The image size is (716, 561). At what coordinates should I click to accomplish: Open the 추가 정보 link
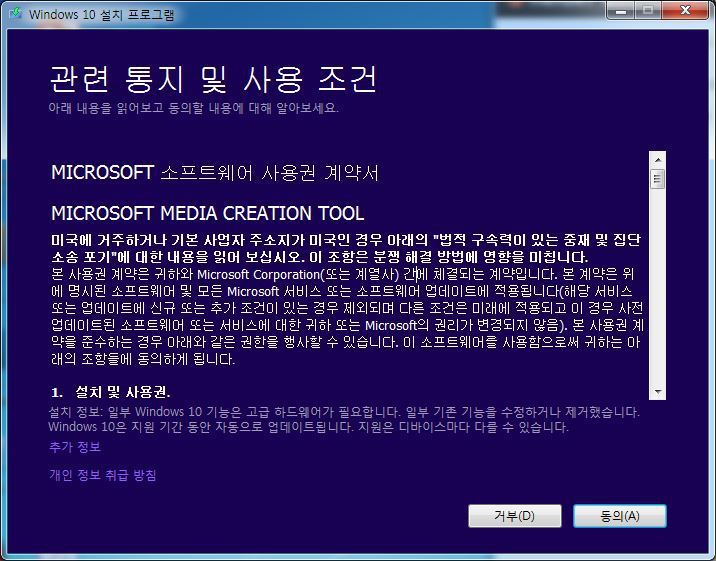pos(75,446)
